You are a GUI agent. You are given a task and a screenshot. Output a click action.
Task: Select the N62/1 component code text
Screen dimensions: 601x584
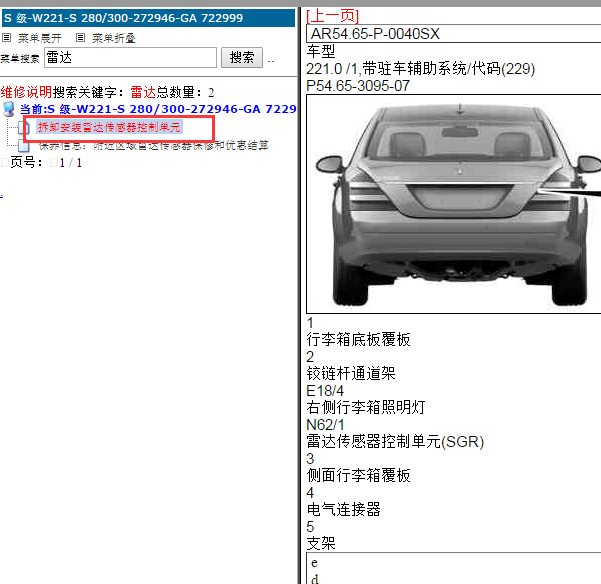point(325,425)
